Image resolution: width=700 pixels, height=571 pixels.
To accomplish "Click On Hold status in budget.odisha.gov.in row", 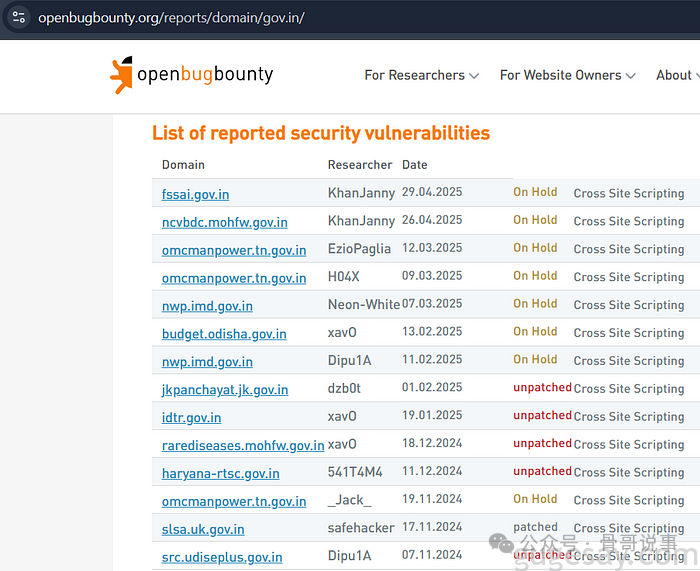I will 535,332.
